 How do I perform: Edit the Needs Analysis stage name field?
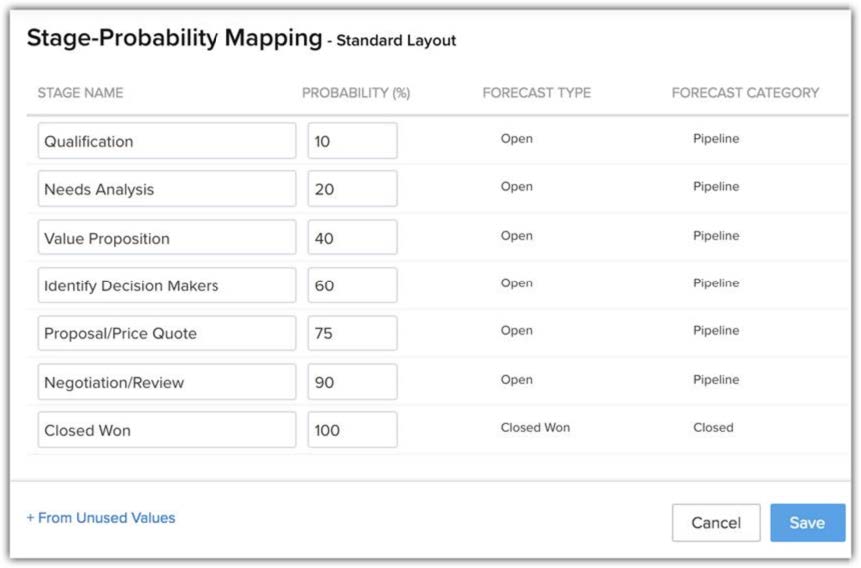click(x=167, y=189)
